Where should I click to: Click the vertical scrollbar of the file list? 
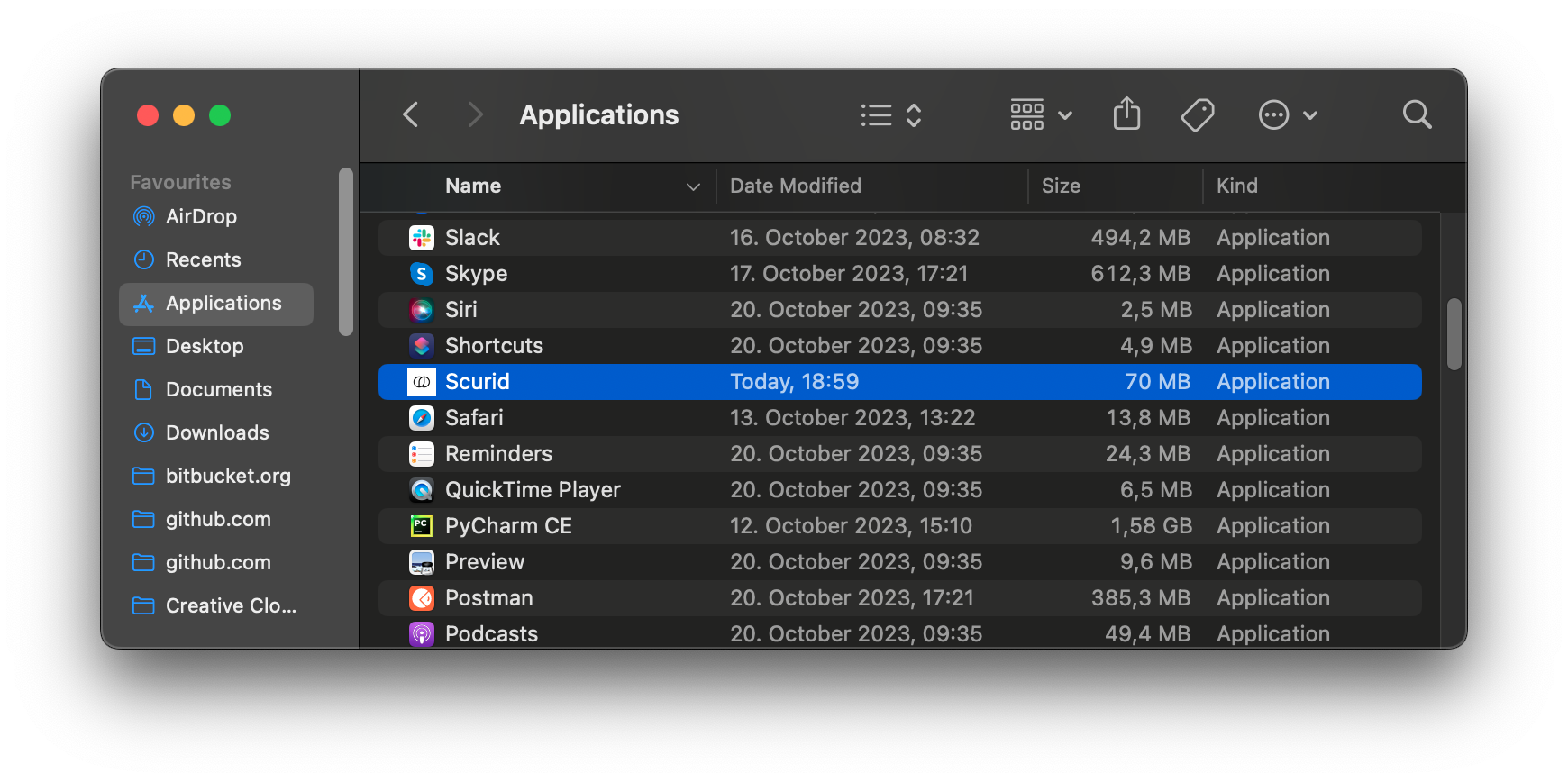1454,334
